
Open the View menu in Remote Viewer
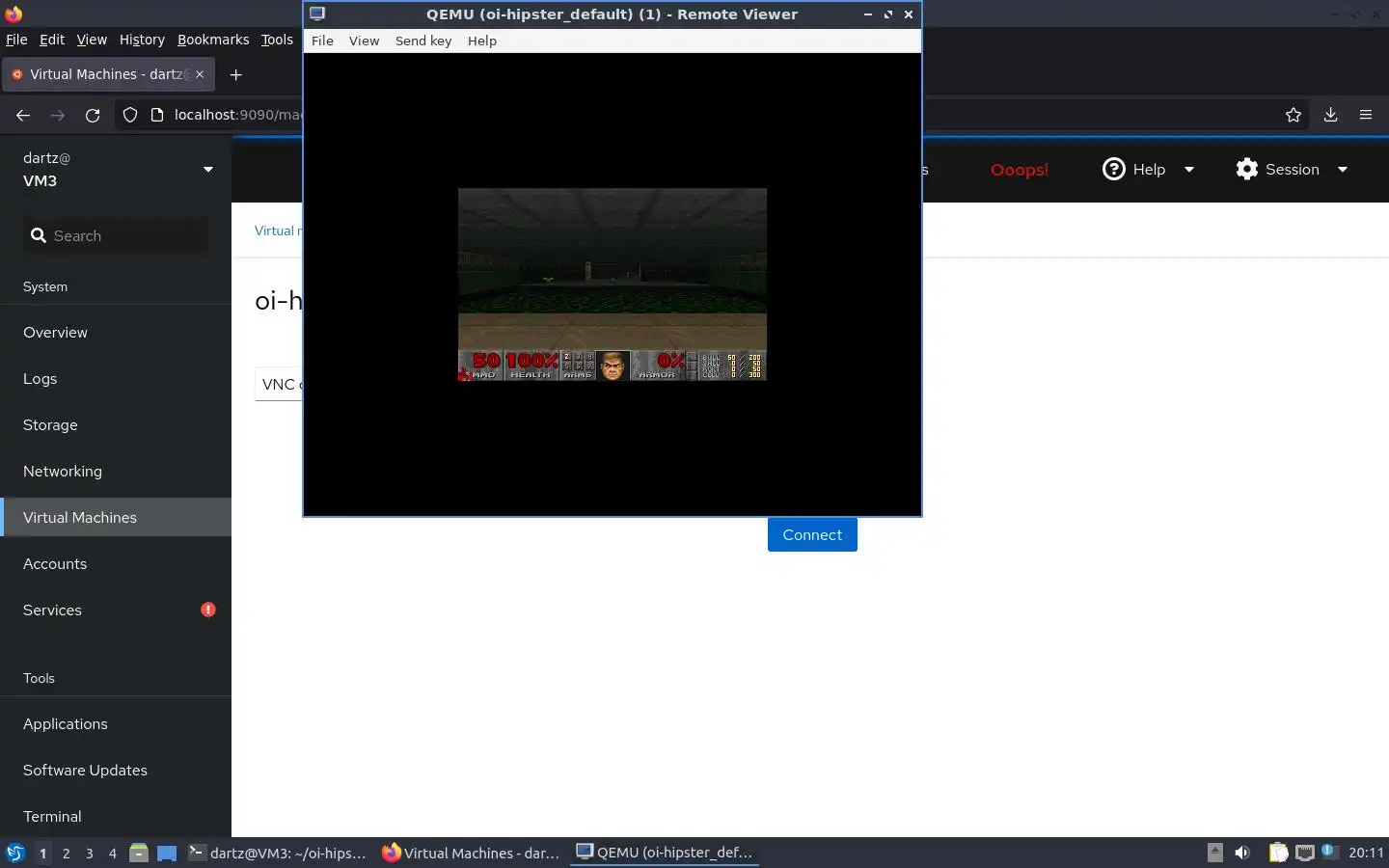(364, 41)
